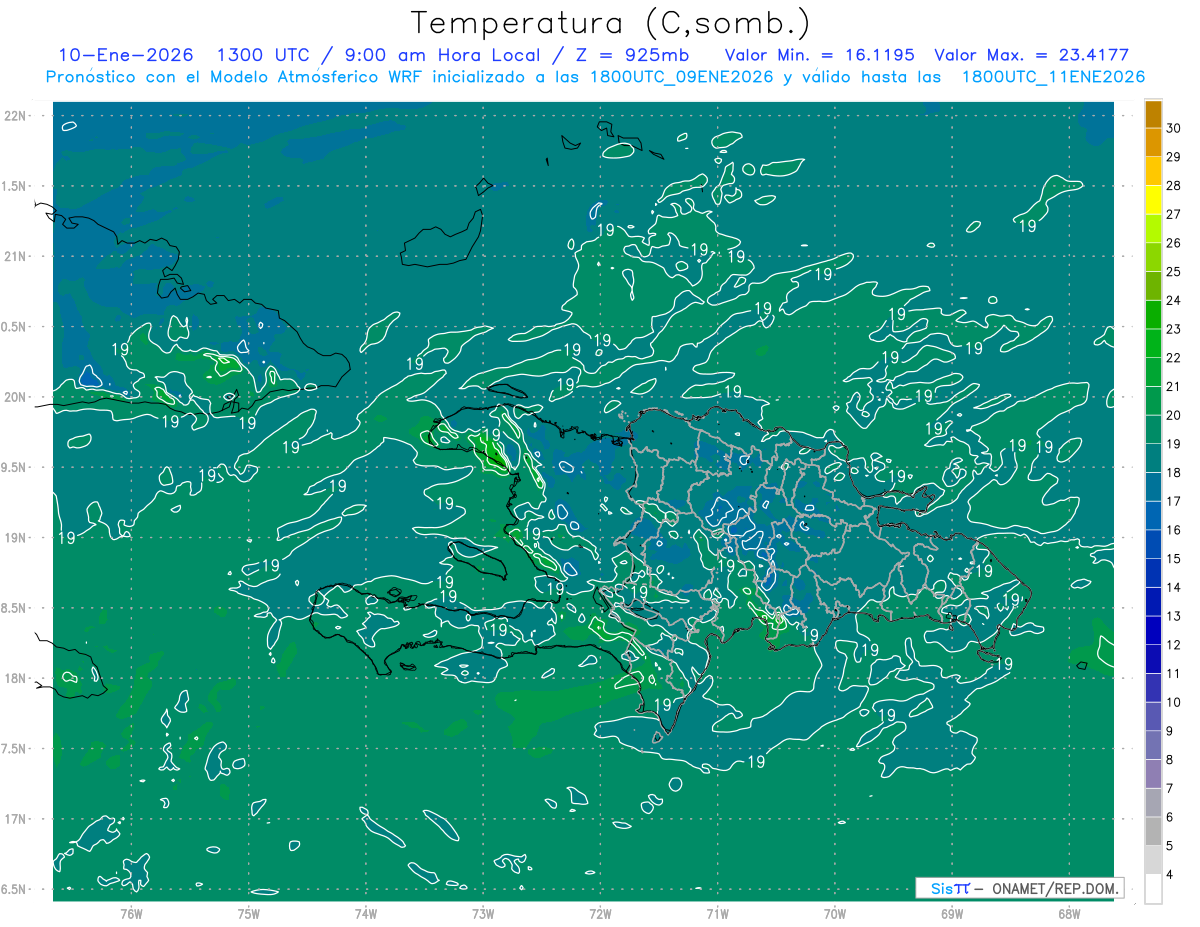Click the title "Temperatura (C,somb.)"
The image size is (1200, 927).
611,24
